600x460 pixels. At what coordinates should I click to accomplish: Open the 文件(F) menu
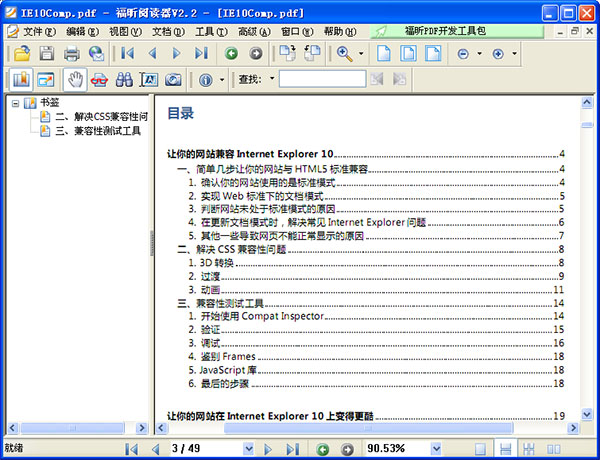click(39, 31)
